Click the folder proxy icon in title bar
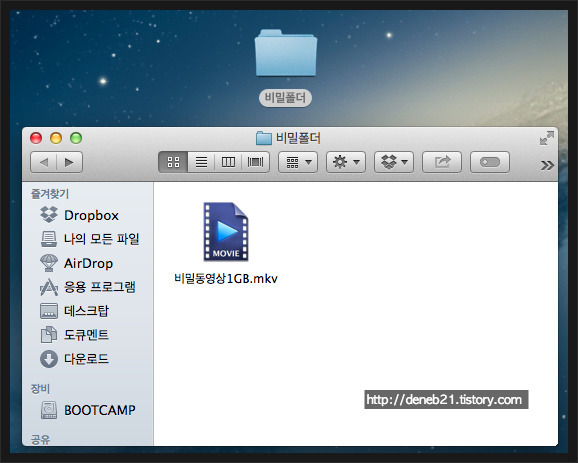Viewport: 578px width, 463px height. (264, 138)
